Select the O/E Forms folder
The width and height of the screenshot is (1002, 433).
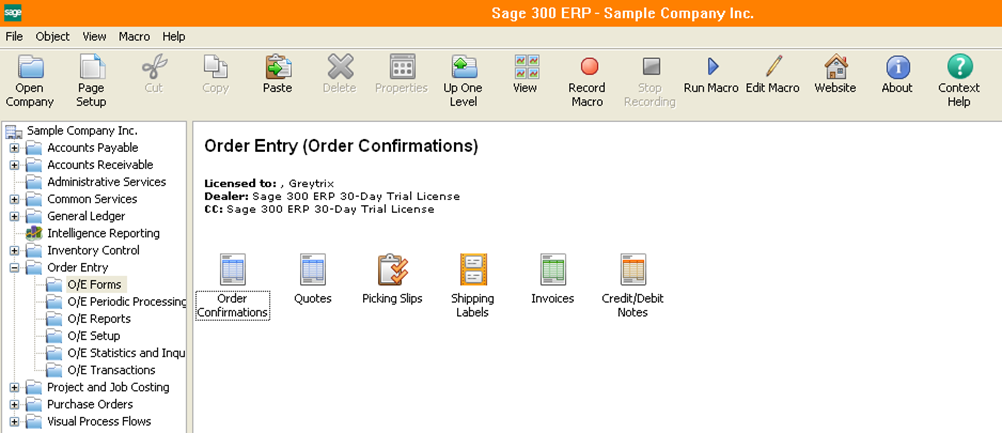[x=94, y=284]
